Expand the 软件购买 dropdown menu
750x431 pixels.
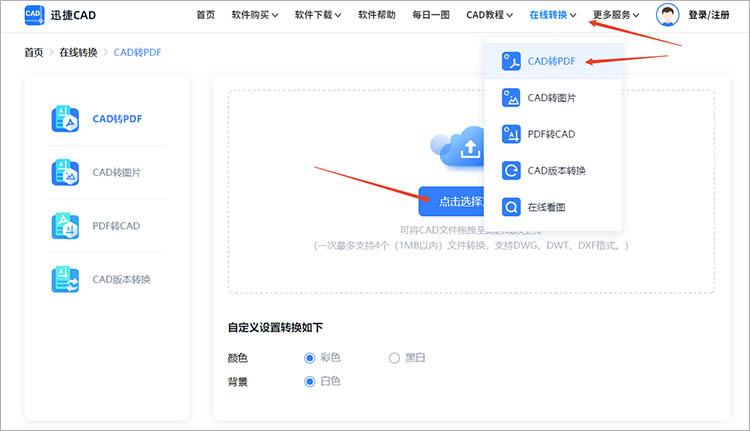point(255,15)
